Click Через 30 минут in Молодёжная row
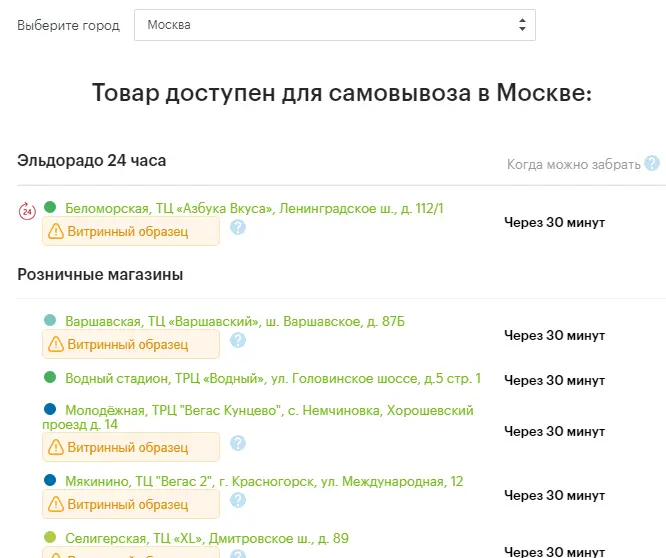This screenshot has height=558, width=666. click(554, 431)
